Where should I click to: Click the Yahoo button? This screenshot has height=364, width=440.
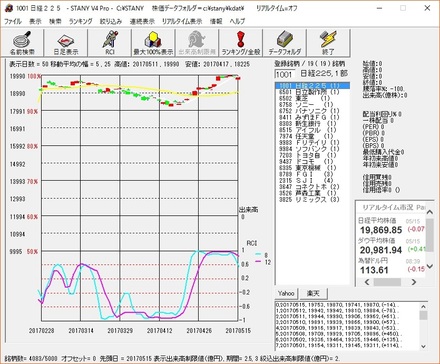[286, 294]
